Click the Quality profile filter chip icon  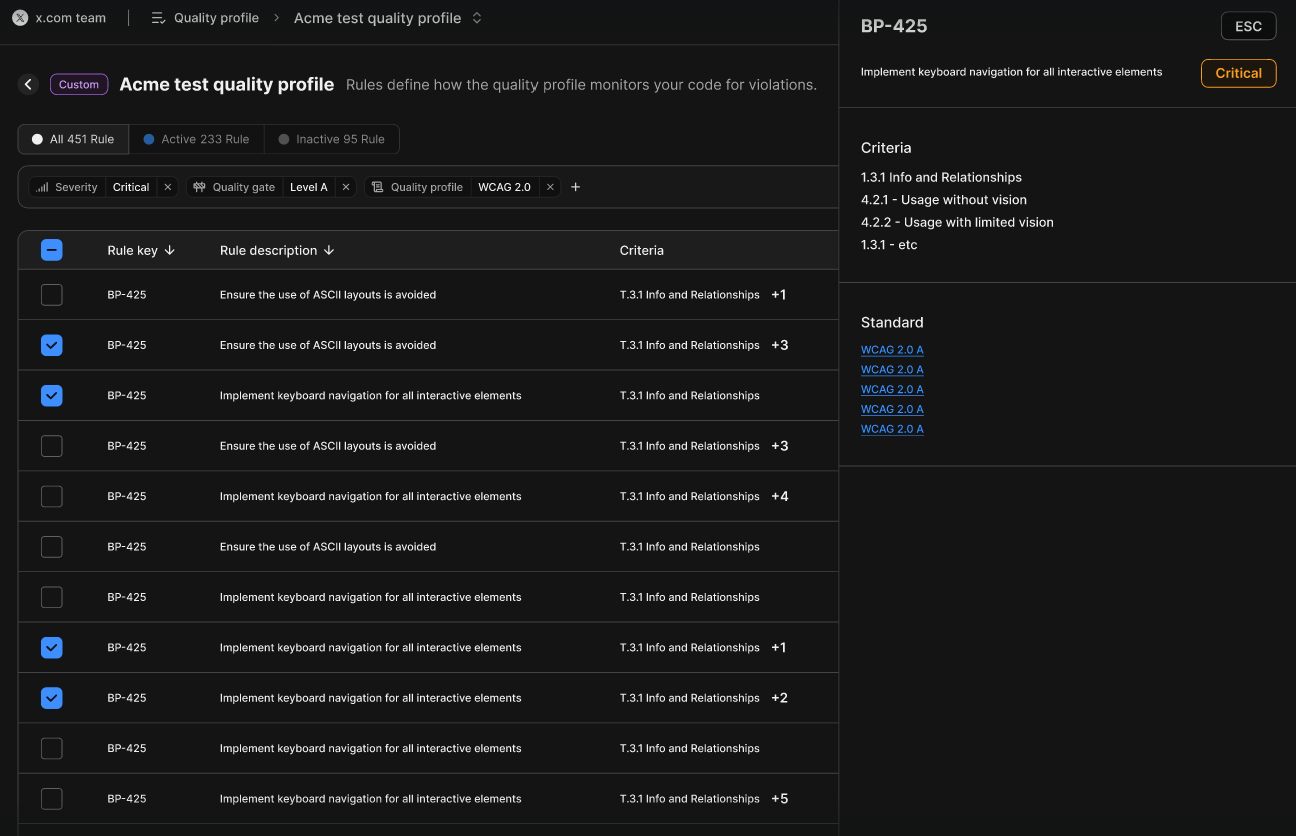[377, 187]
